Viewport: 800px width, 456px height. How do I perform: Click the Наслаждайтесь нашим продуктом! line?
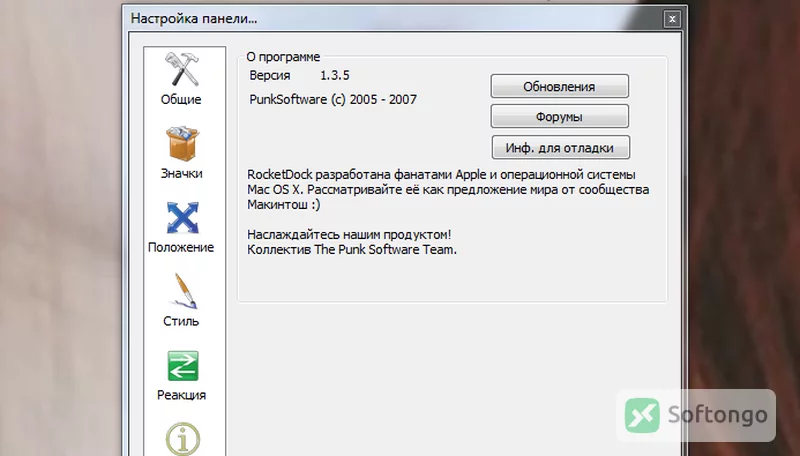349,235
